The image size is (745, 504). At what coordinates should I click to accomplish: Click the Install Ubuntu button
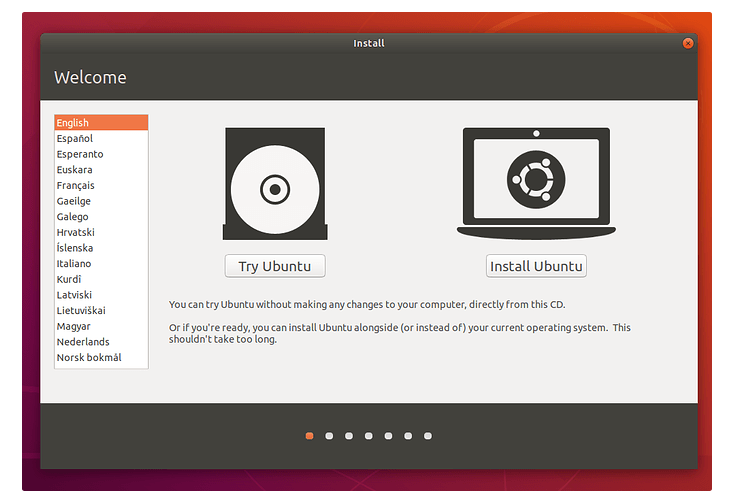536,266
